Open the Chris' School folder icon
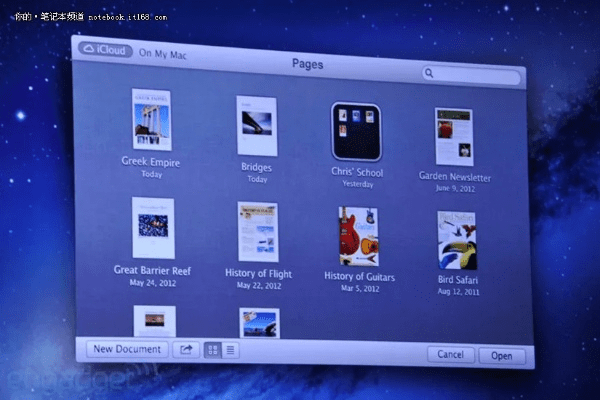 point(356,132)
